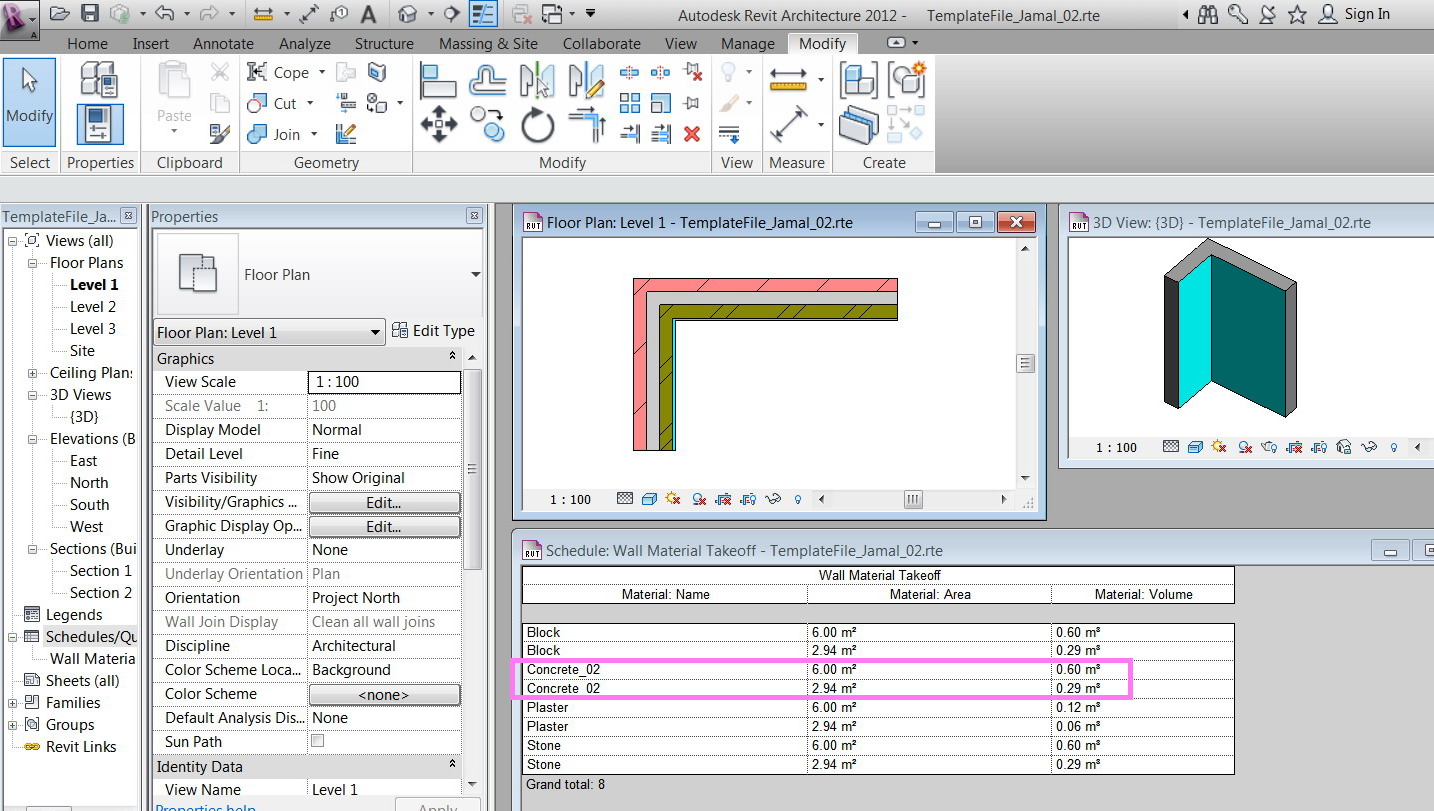Activate the Move tool icon
Viewport: 1434px width, 811px height.
pyautogui.click(x=439, y=125)
